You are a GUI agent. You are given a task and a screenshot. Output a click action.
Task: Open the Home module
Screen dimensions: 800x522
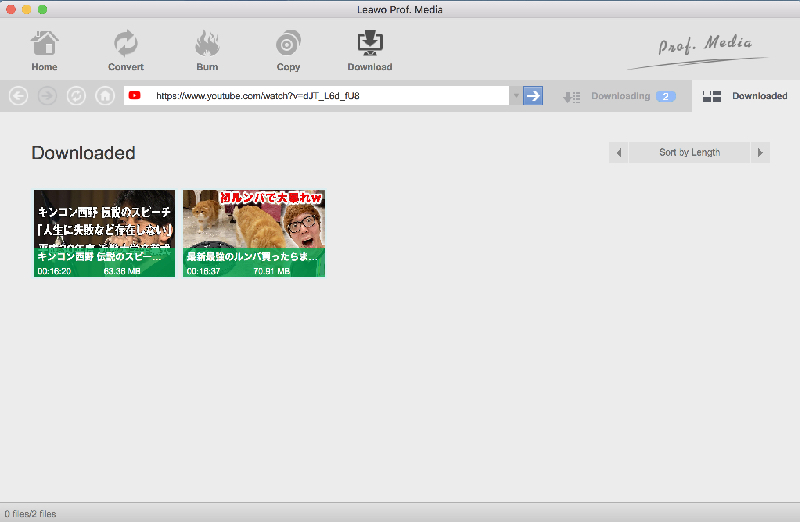pyautogui.click(x=44, y=51)
